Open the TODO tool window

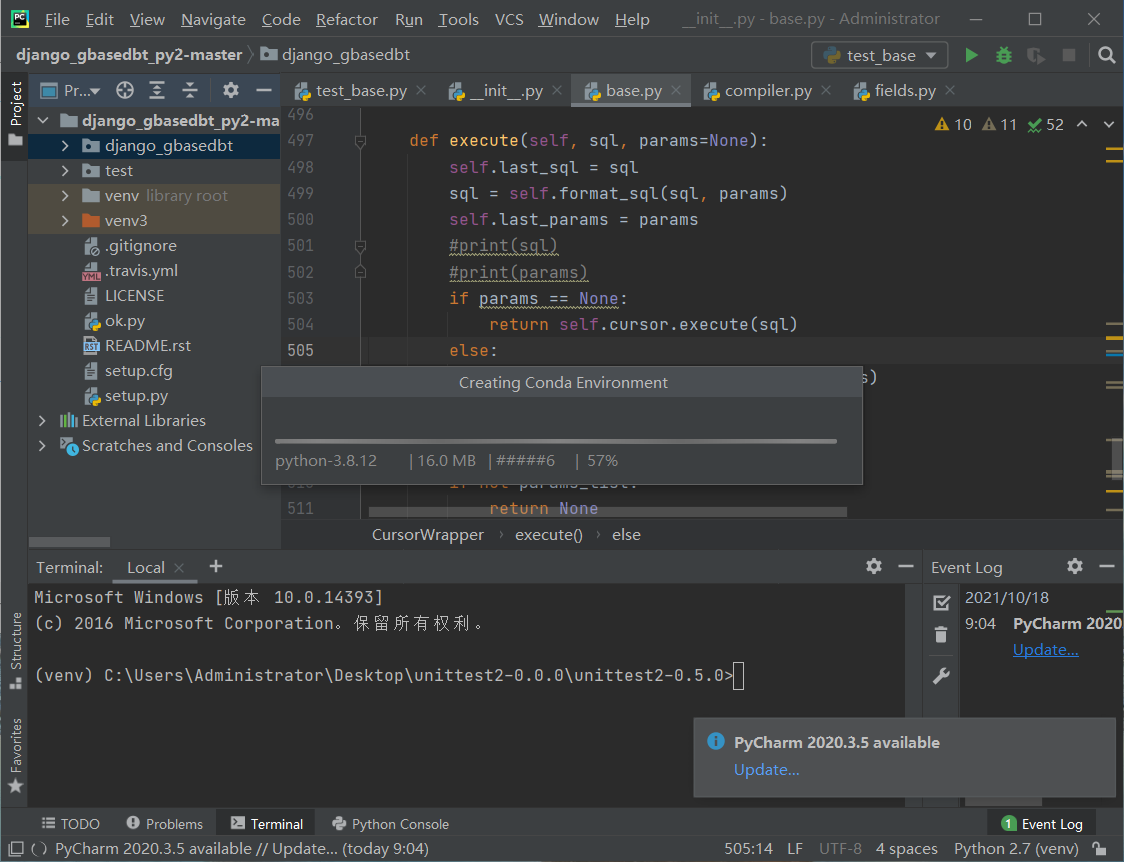[70, 823]
